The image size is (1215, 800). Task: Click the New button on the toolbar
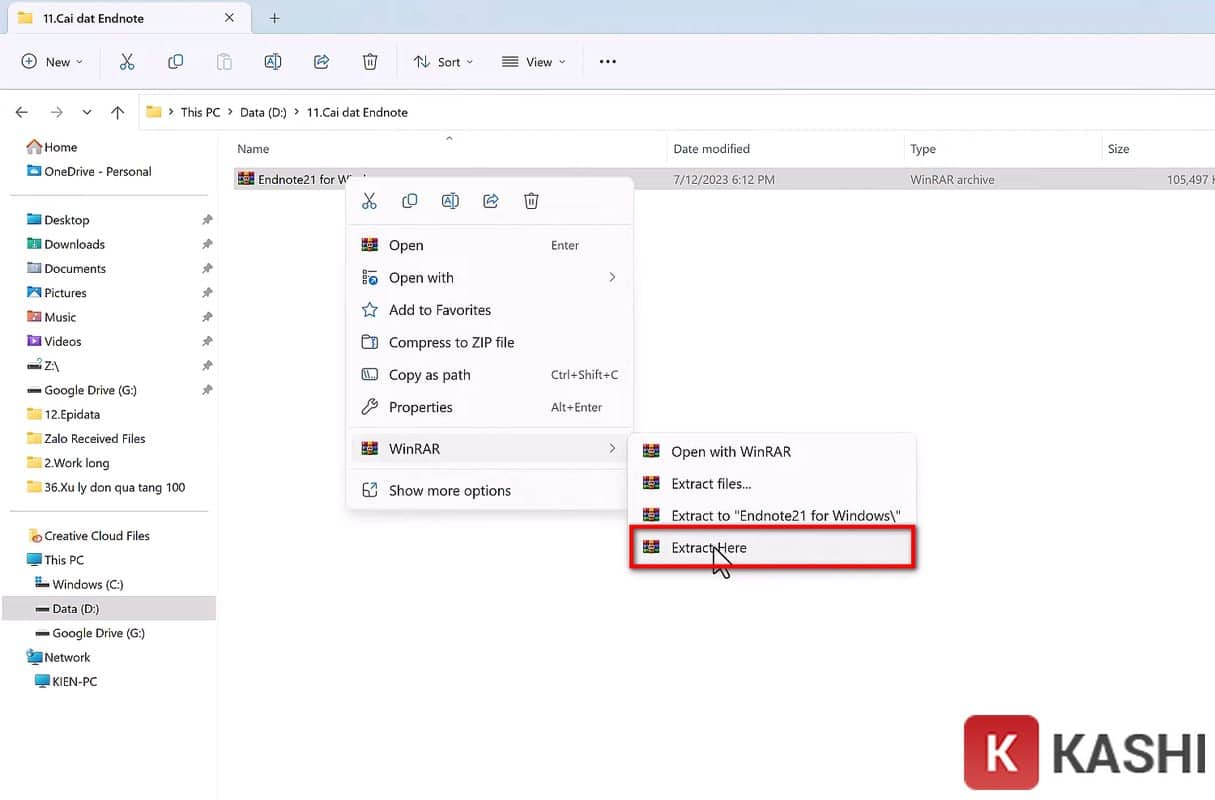[x=52, y=61]
